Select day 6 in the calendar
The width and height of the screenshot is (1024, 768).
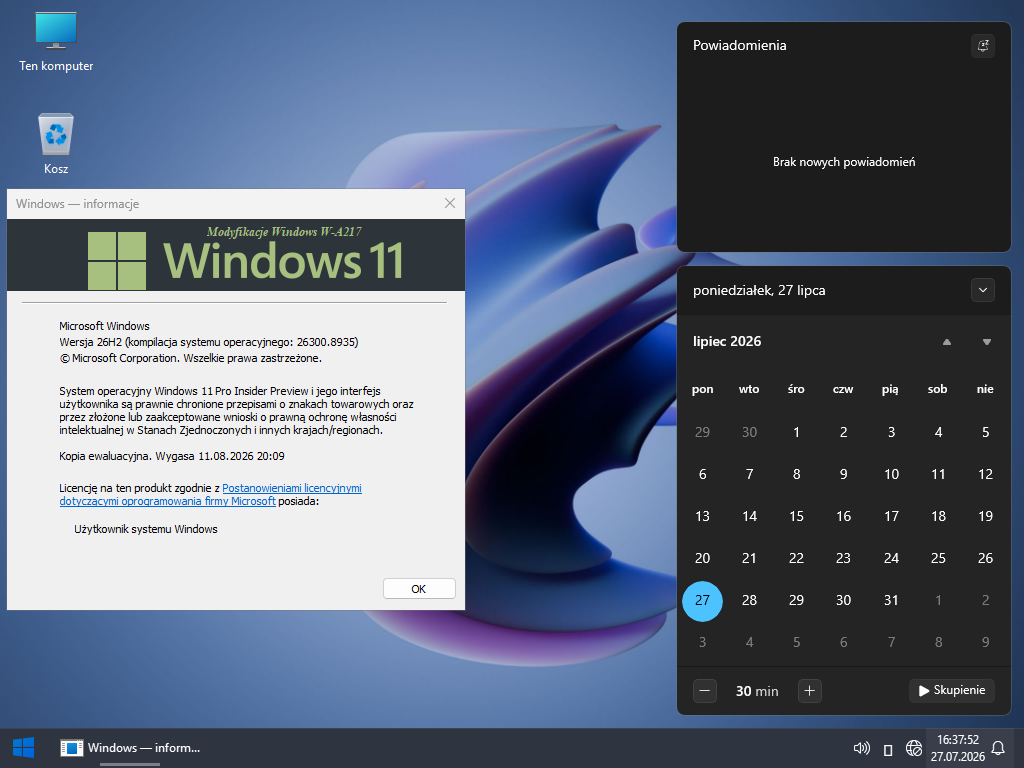[x=702, y=474]
